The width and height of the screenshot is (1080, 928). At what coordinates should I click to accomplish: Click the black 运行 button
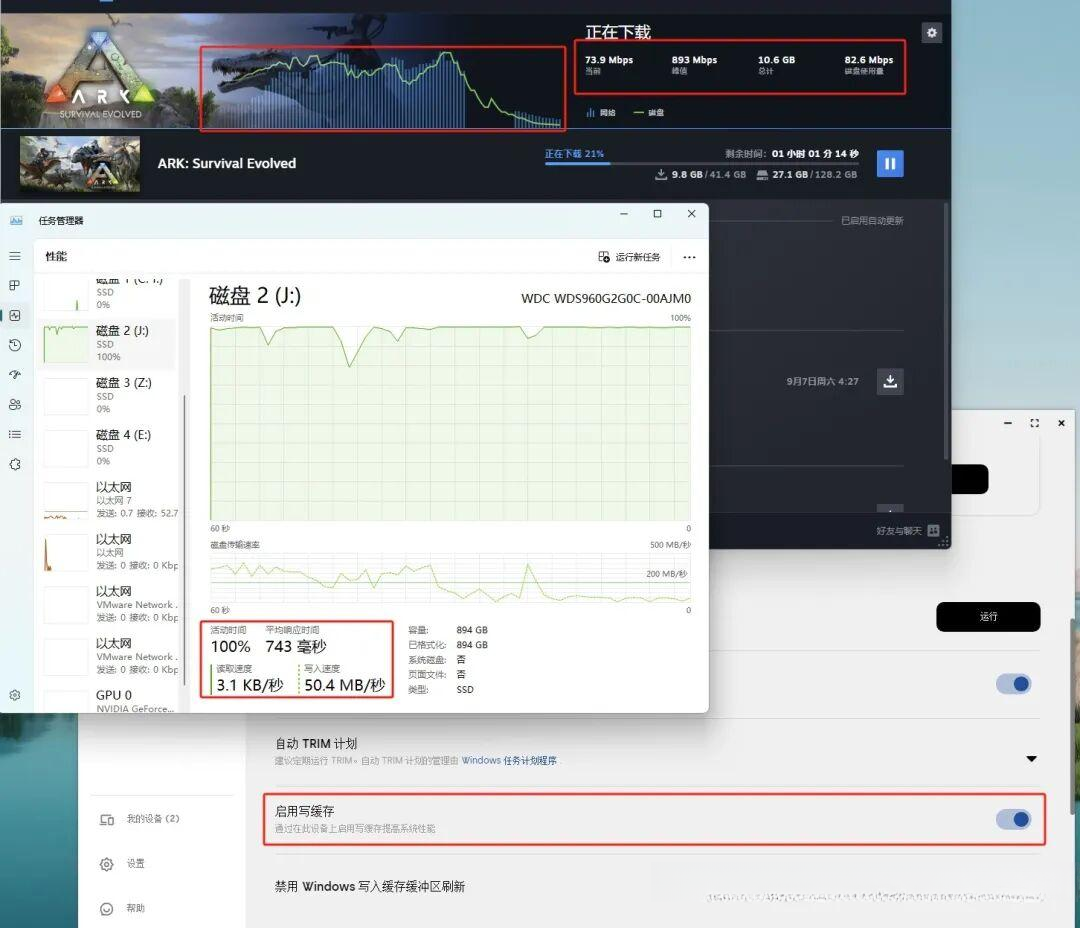point(988,617)
